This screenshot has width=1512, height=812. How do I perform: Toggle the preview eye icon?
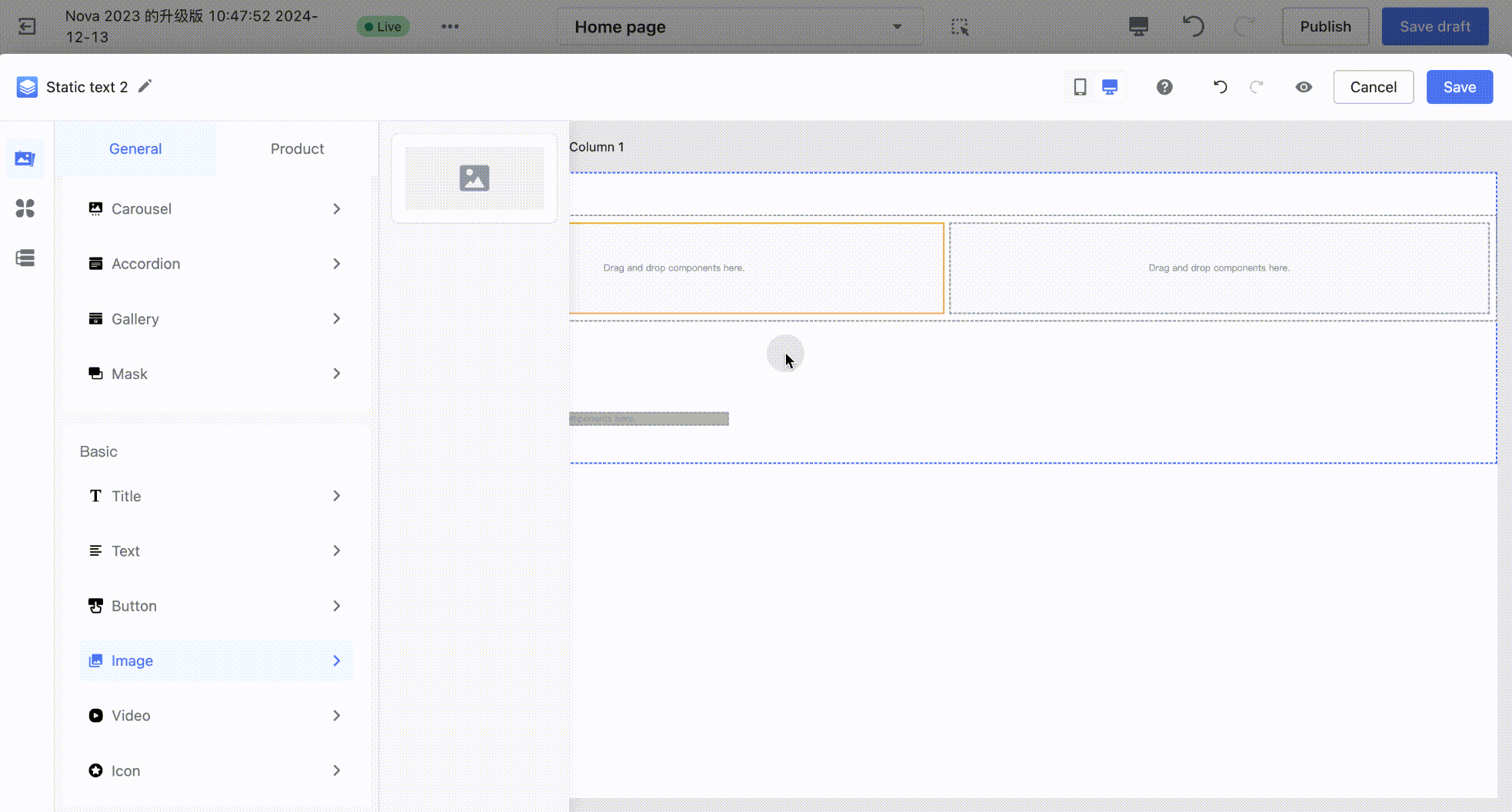(x=1304, y=87)
